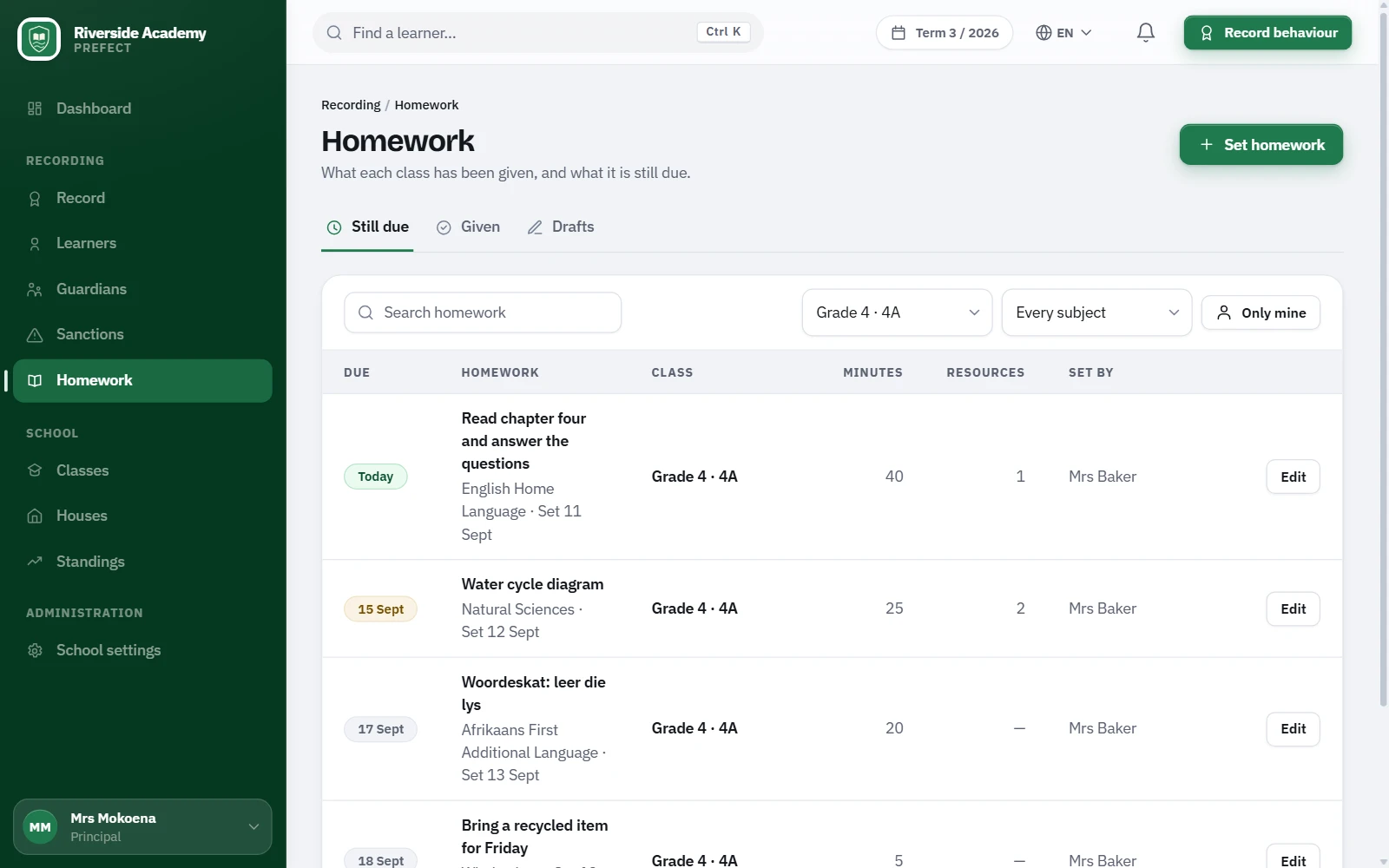Image resolution: width=1389 pixels, height=868 pixels.
Task: Click the Today due badge
Action: (376, 477)
